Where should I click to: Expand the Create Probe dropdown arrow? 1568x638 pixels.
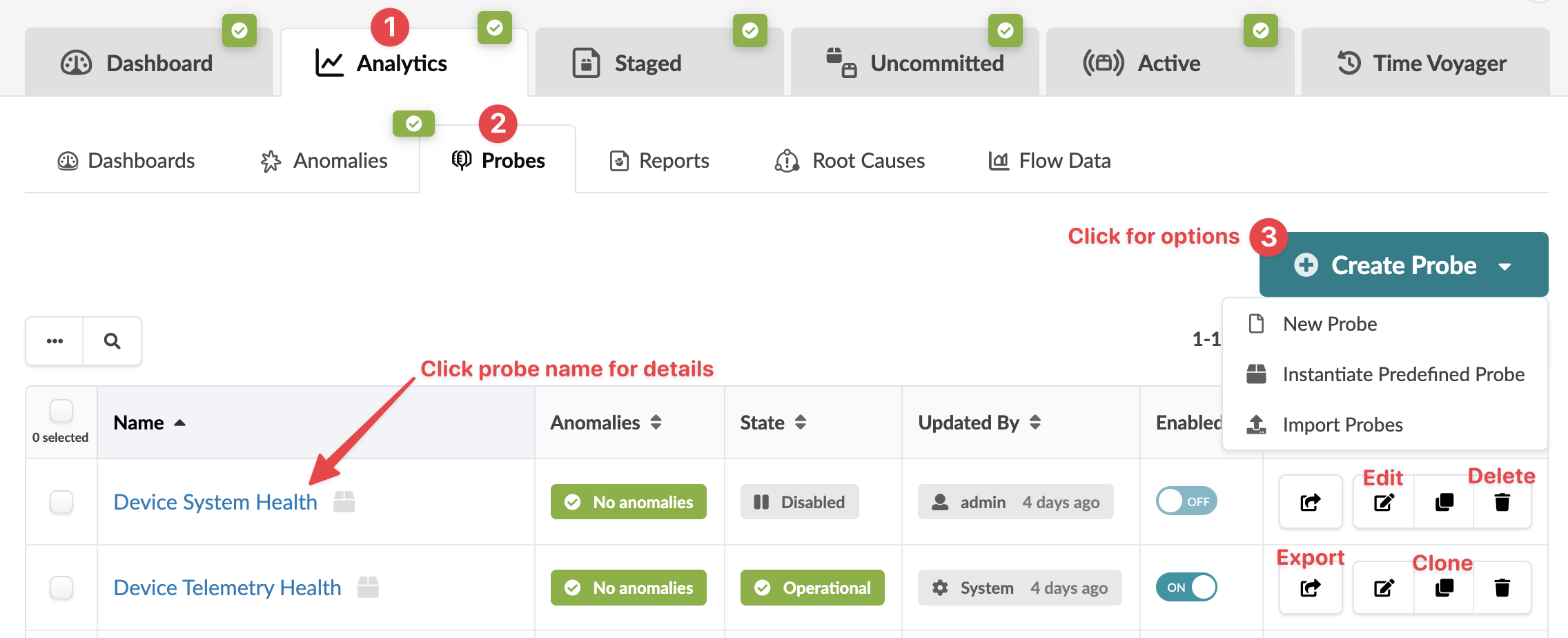(1505, 266)
